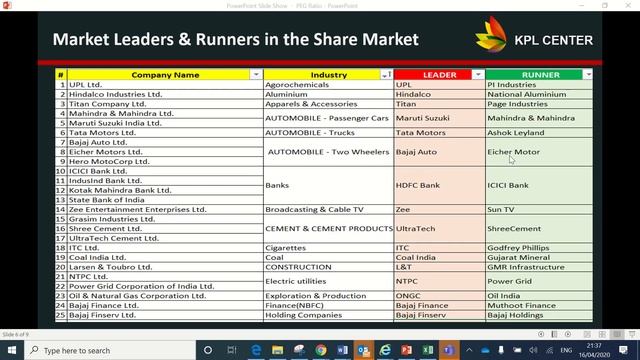This screenshot has width=640, height=360.
Task: Go to next slide in status bar
Action: pyautogui.click(x=568, y=334)
